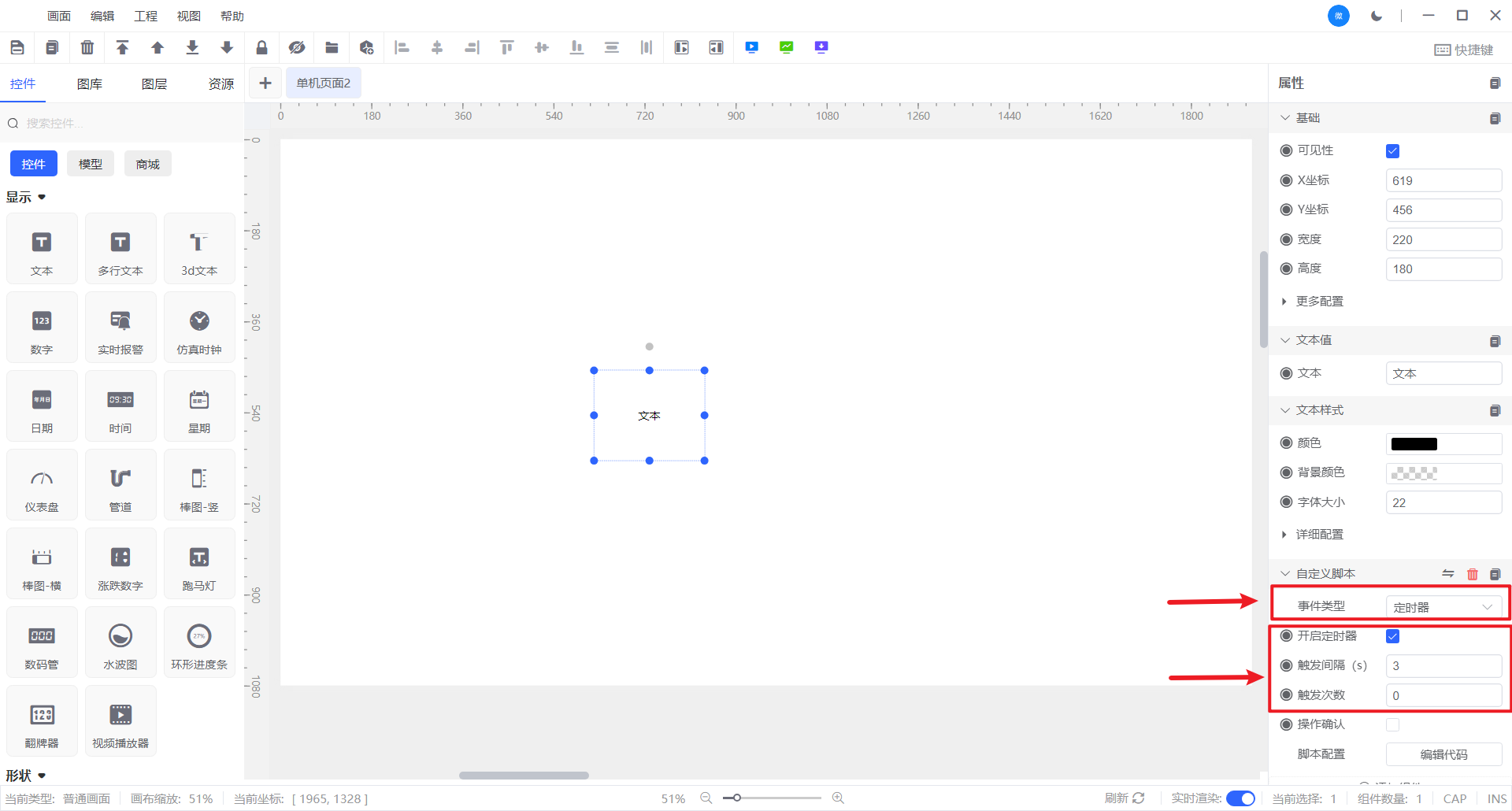Expand the 详细配置 section
Screen dimensions: 1512x811
pyautogui.click(x=1319, y=535)
